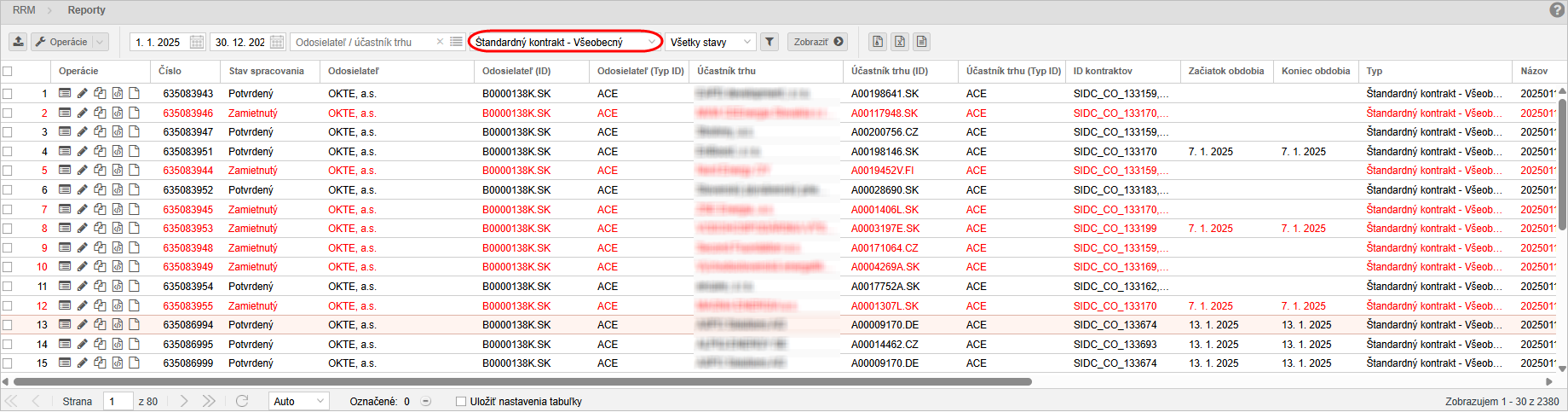Viewport: 1568px width, 418px height.
Task: Sort by the Stav spracovania column header
Action: point(266,71)
